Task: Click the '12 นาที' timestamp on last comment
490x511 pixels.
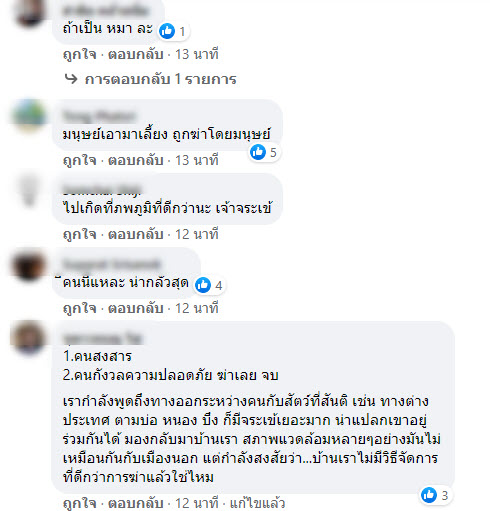Action: [x=197, y=503]
